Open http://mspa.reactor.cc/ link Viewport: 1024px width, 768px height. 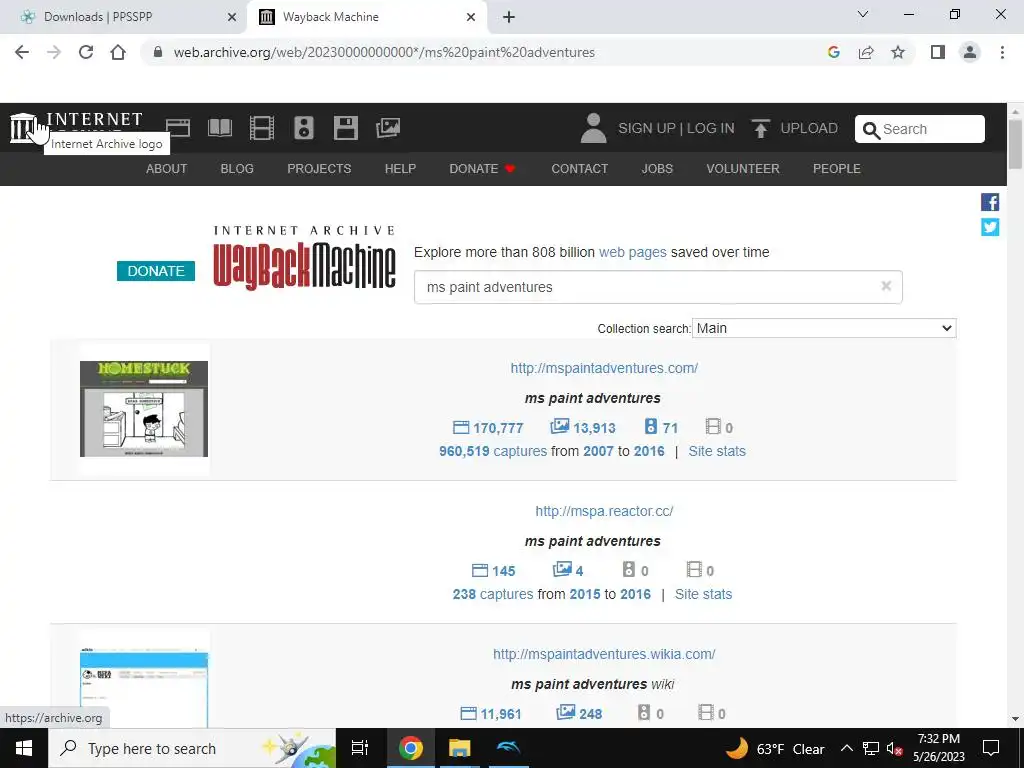pos(604,511)
